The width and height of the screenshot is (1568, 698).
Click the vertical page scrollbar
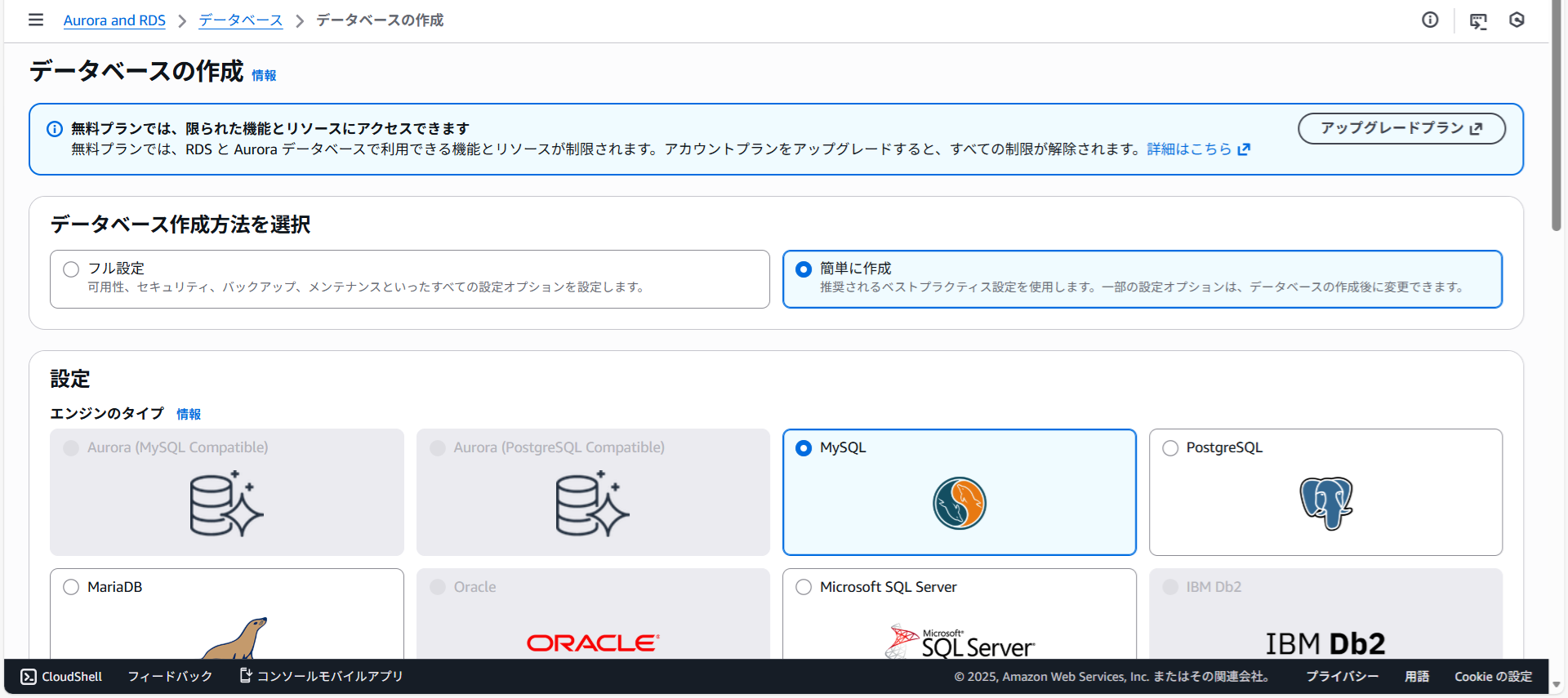coord(1557,122)
